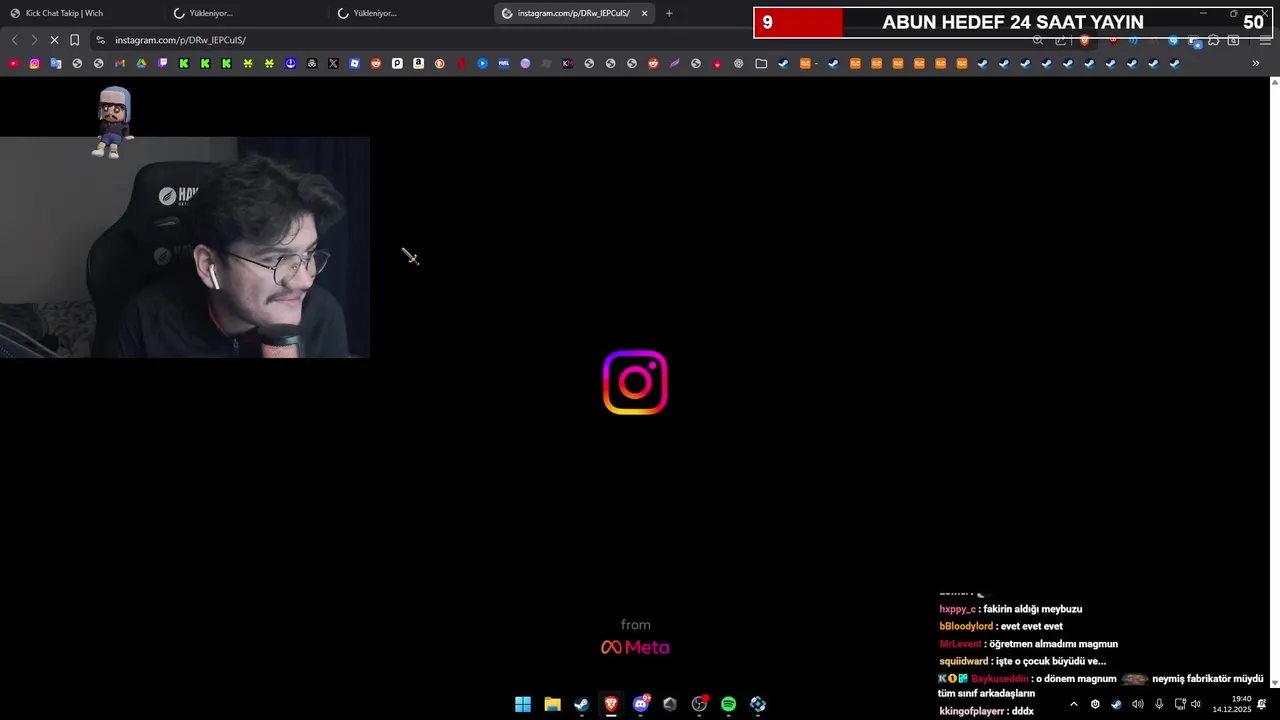Open the MAL bookmark
The height and width of the screenshot is (720, 1280).
pyautogui.click(x=504, y=64)
